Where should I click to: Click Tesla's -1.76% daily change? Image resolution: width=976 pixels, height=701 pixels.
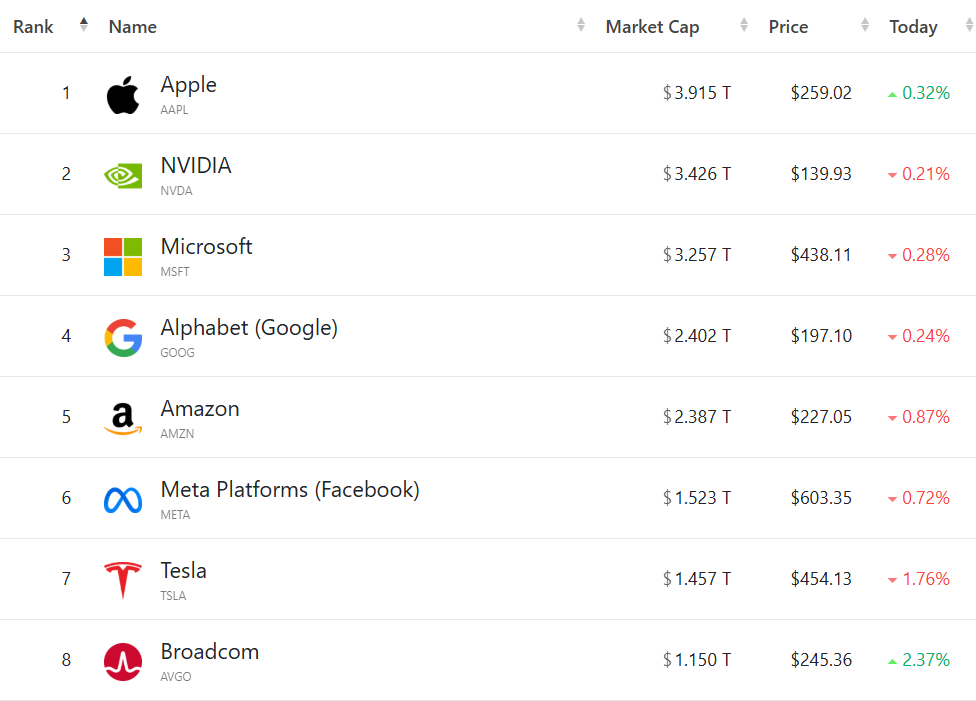coord(925,579)
